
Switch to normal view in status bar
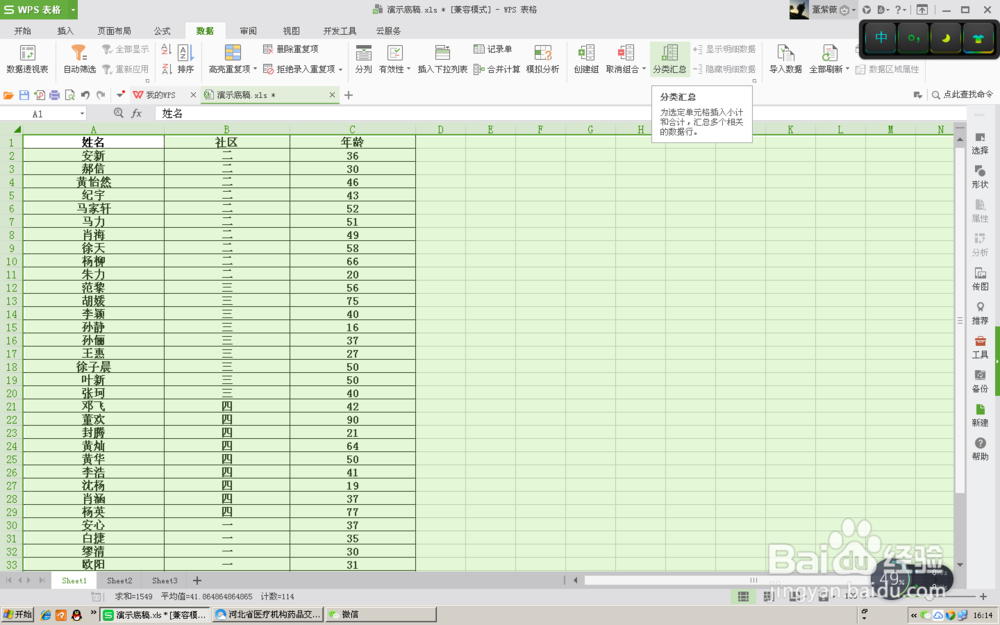pos(743,596)
